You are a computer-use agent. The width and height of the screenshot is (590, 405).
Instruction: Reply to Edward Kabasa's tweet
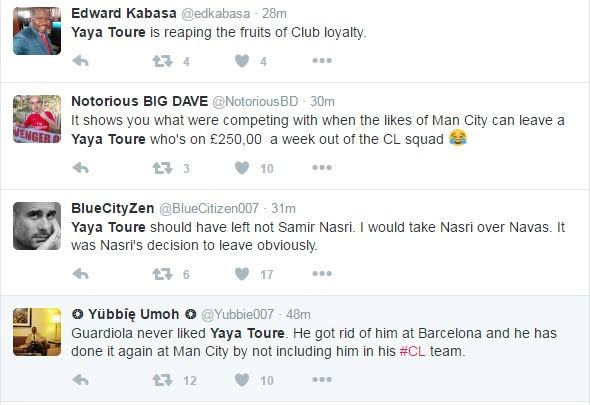(x=80, y=61)
